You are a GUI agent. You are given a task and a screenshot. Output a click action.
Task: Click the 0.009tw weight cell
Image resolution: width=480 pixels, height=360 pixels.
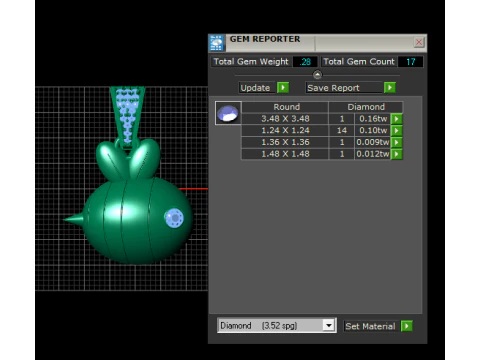click(x=373, y=142)
